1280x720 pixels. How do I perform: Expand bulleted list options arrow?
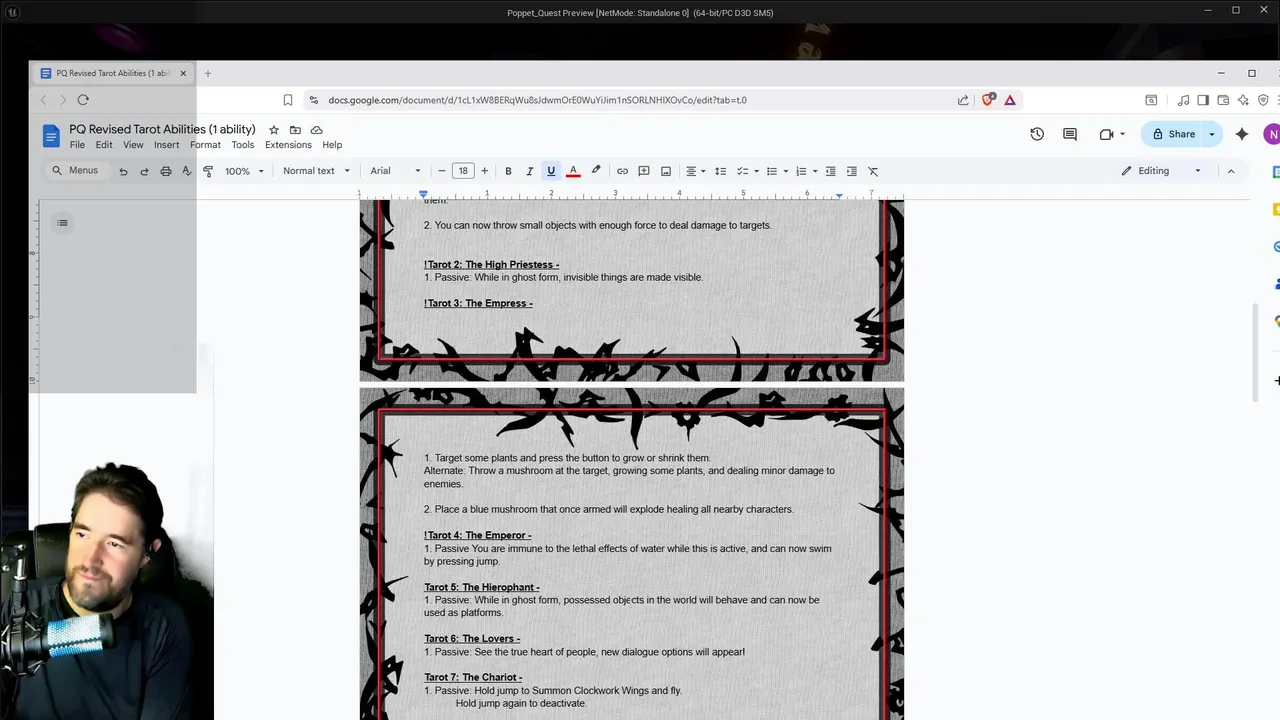coord(785,171)
